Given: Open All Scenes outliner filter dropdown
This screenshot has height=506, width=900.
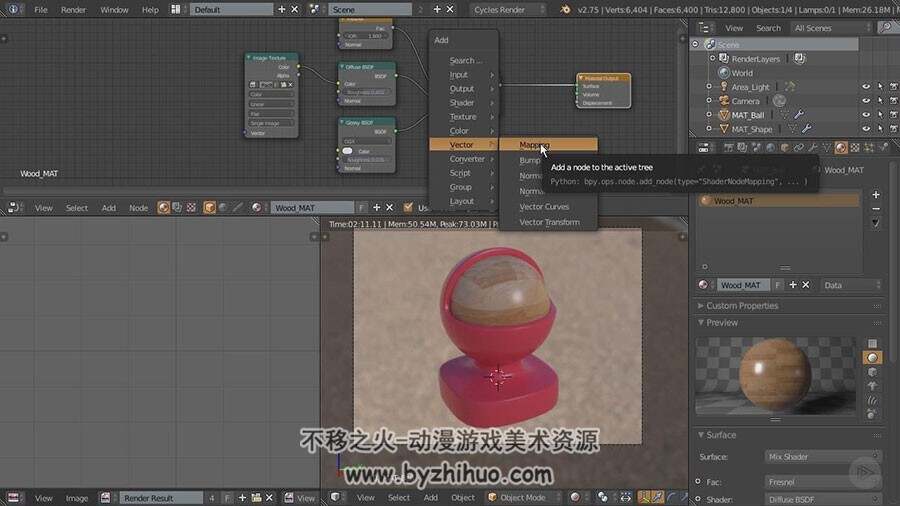Looking at the screenshot, I should (831, 28).
